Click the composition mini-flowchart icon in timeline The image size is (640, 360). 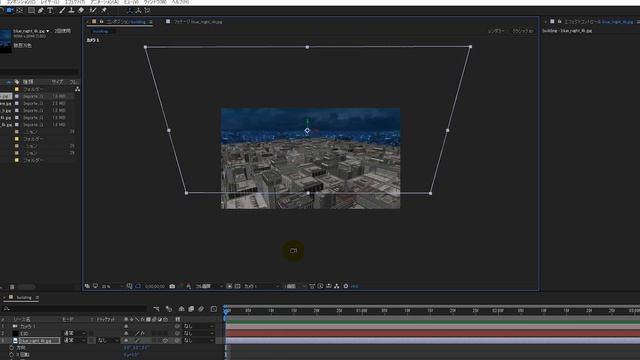pos(157,309)
